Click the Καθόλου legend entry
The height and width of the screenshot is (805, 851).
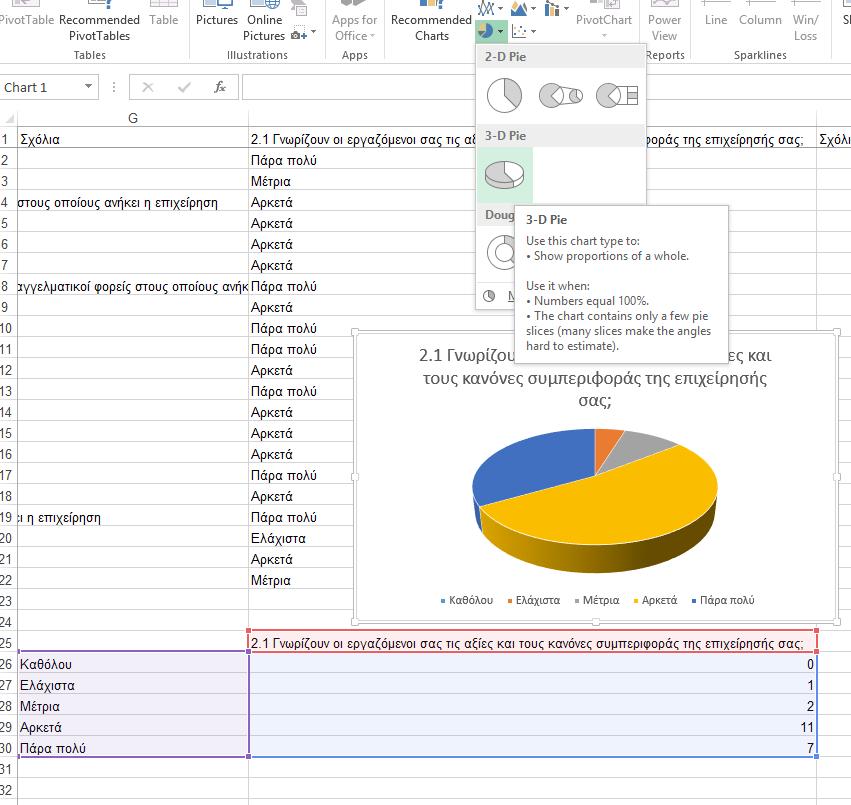point(467,600)
